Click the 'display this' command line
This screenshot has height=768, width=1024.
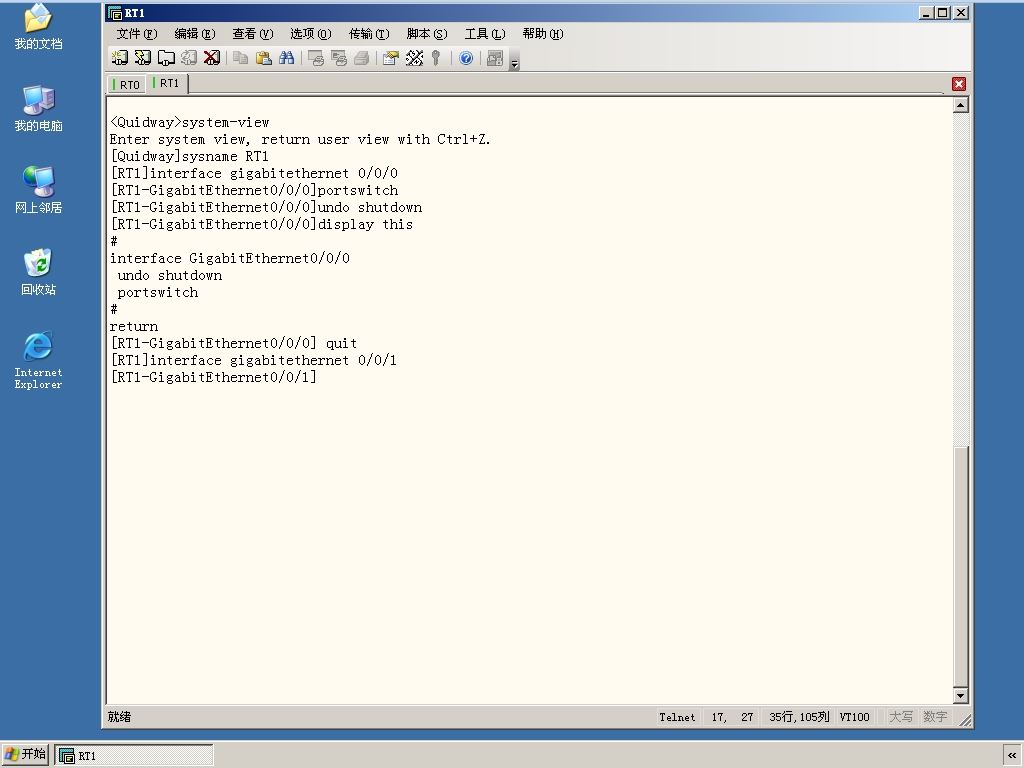point(262,225)
